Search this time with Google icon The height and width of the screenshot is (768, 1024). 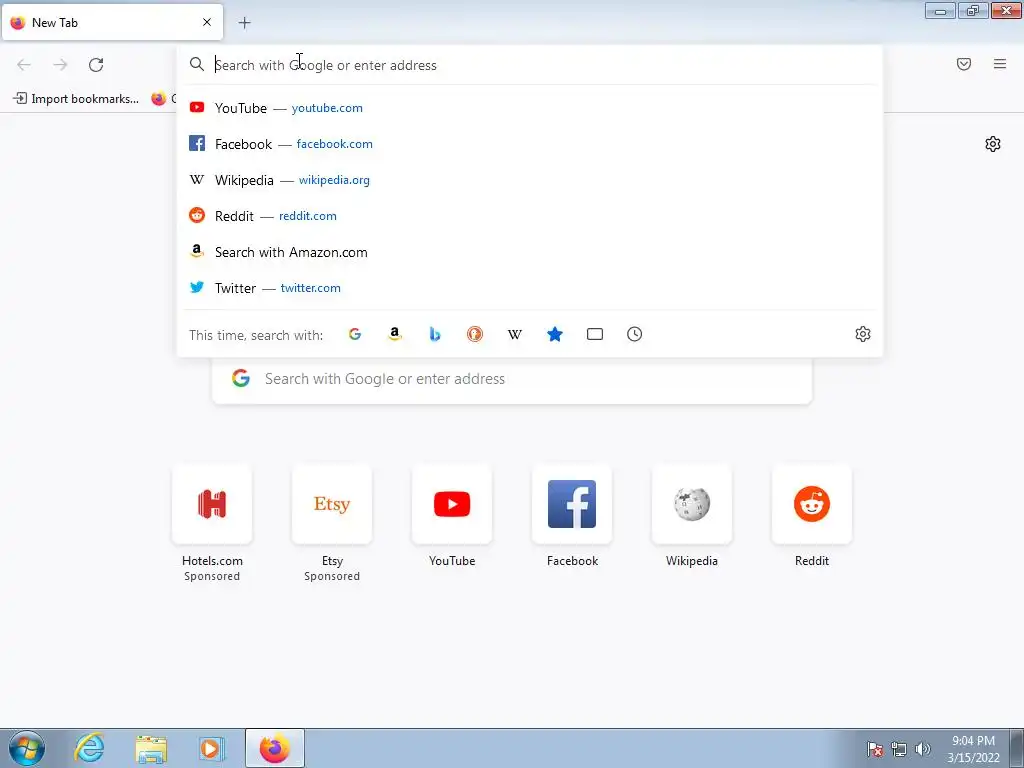coord(355,334)
